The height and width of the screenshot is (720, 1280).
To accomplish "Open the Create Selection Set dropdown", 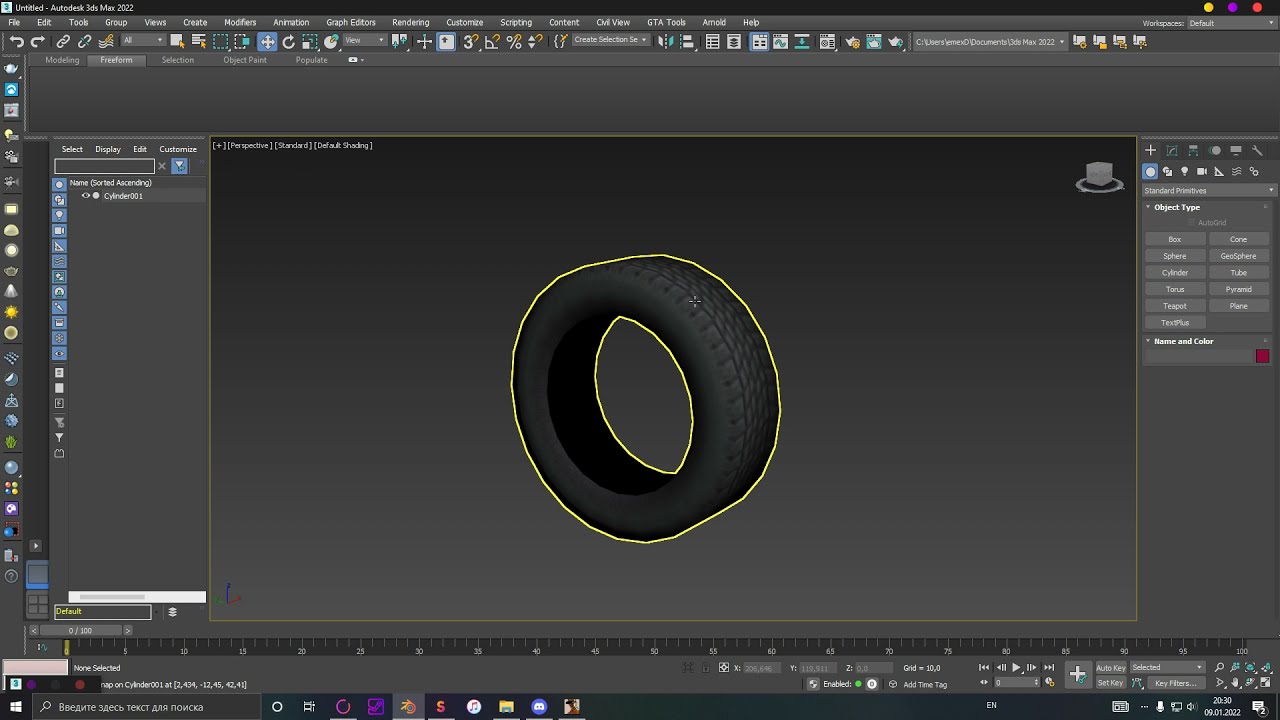I will click(x=609, y=41).
